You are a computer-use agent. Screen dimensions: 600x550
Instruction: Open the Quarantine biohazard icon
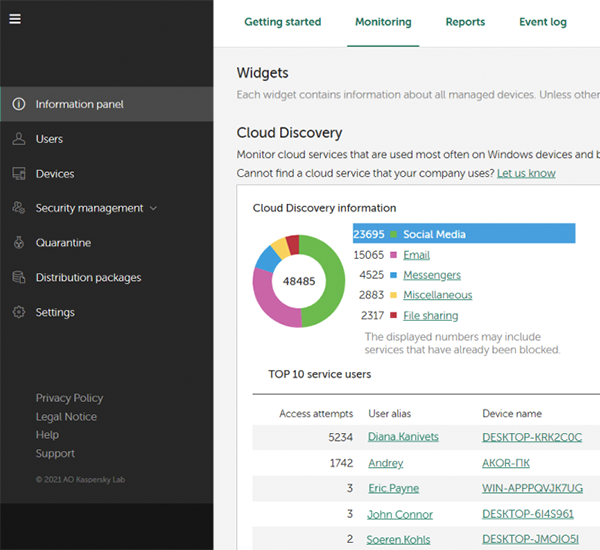[x=19, y=243]
